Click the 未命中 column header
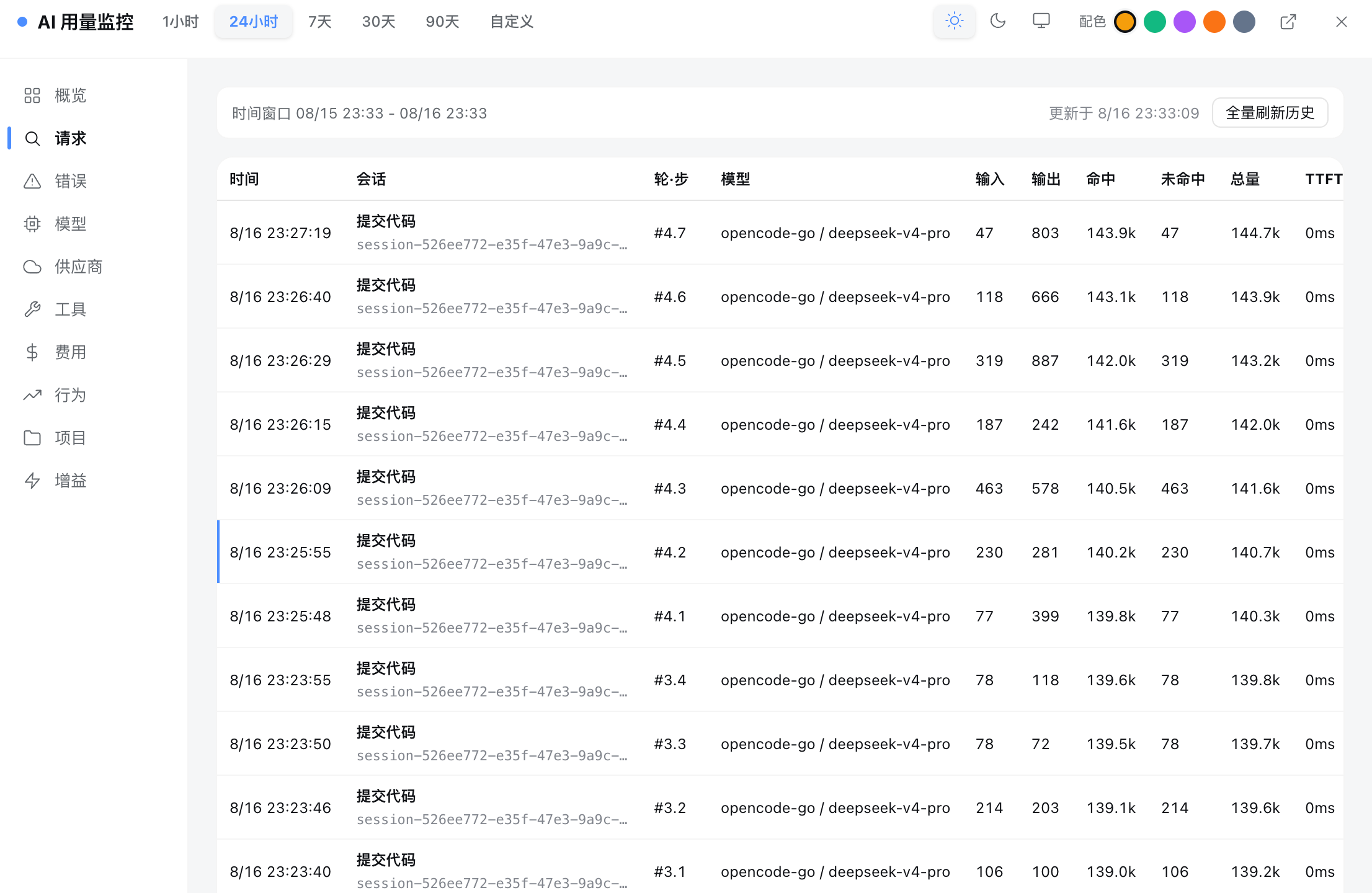 click(x=1183, y=179)
